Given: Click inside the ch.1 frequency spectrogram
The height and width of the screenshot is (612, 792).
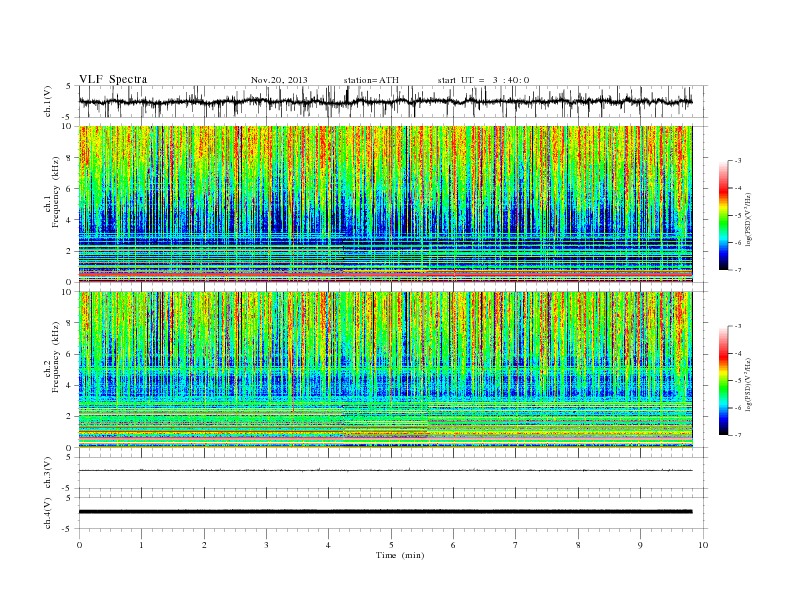Looking at the screenshot, I should pos(385,204).
